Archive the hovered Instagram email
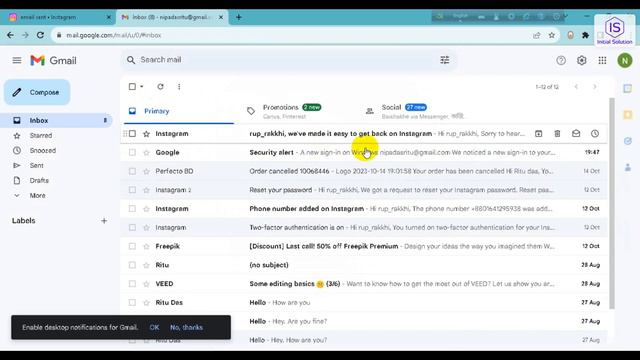Viewport: 640px width, 360px height. (x=538, y=133)
